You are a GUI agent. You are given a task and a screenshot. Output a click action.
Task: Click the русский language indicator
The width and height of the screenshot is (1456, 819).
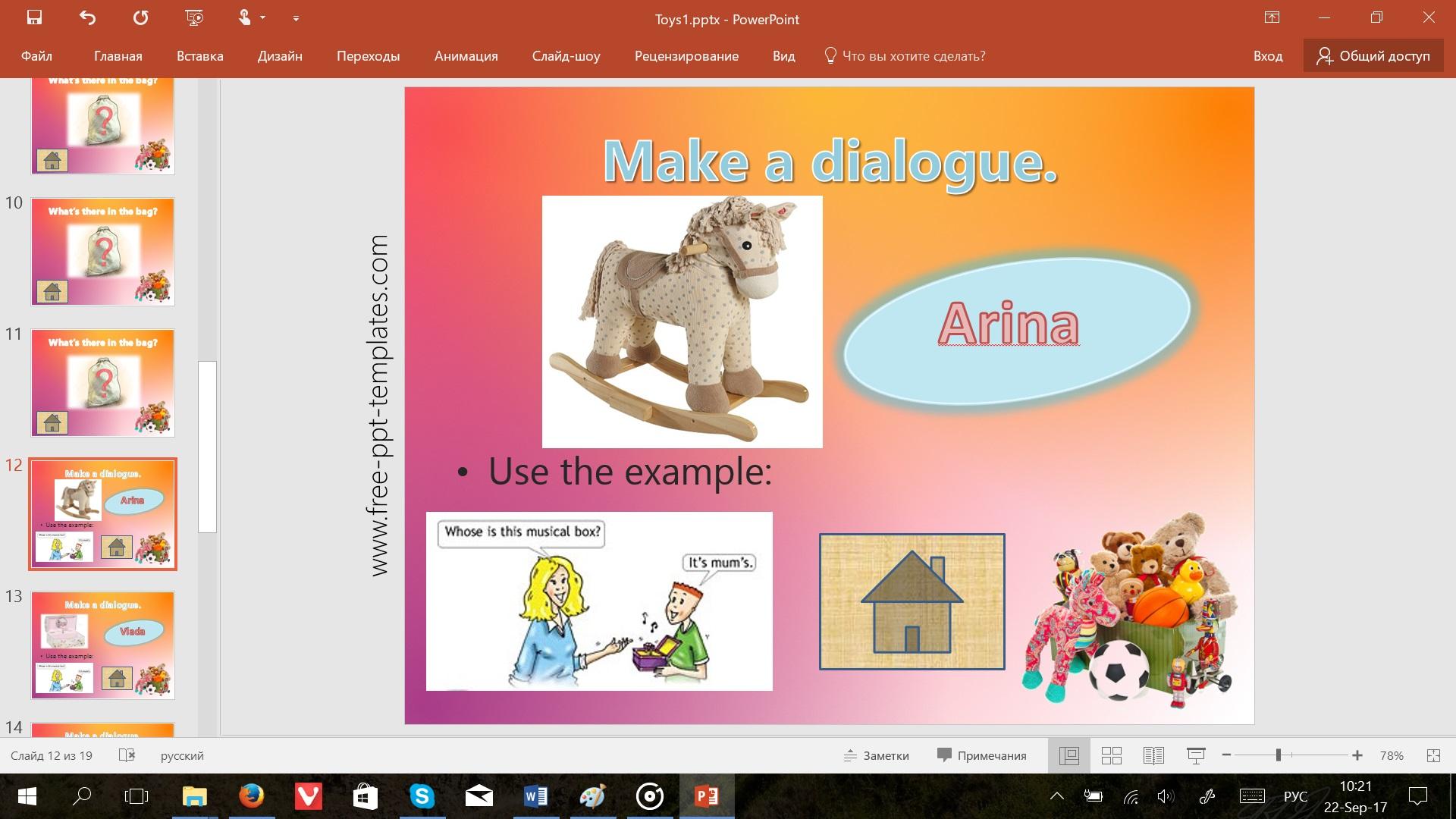point(182,755)
